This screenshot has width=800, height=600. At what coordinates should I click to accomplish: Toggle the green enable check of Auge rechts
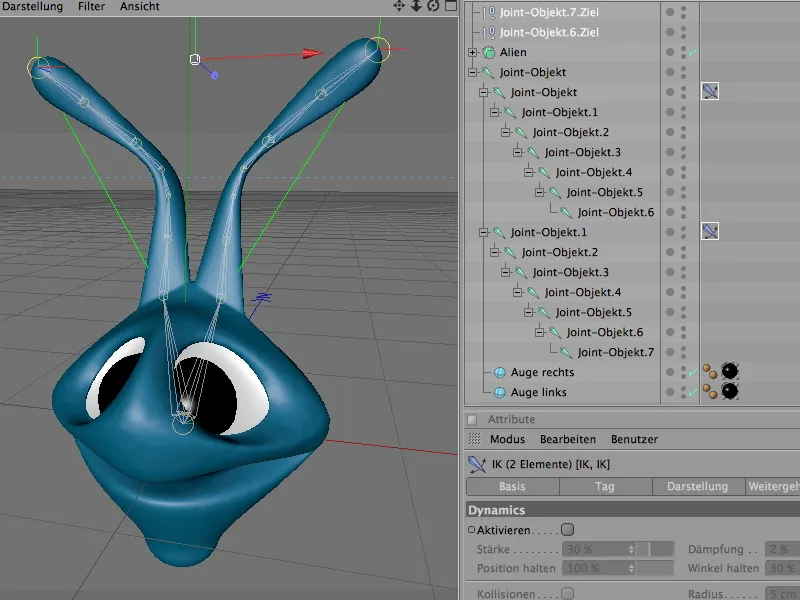(x=693, y=372)
